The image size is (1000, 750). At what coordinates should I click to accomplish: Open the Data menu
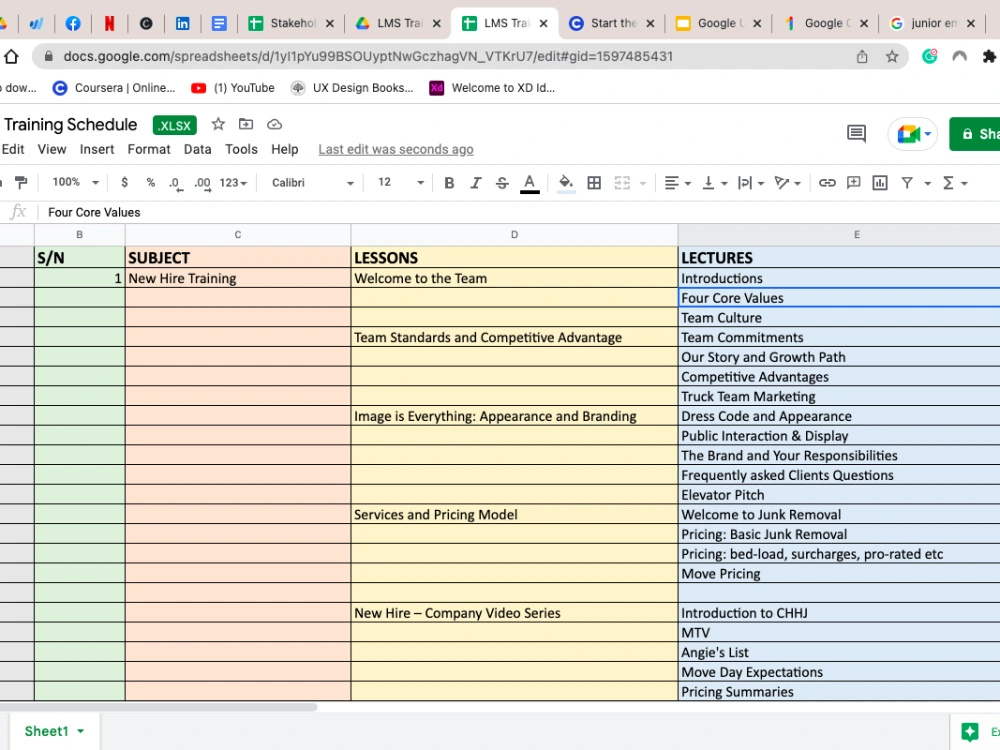pos(198,149)
